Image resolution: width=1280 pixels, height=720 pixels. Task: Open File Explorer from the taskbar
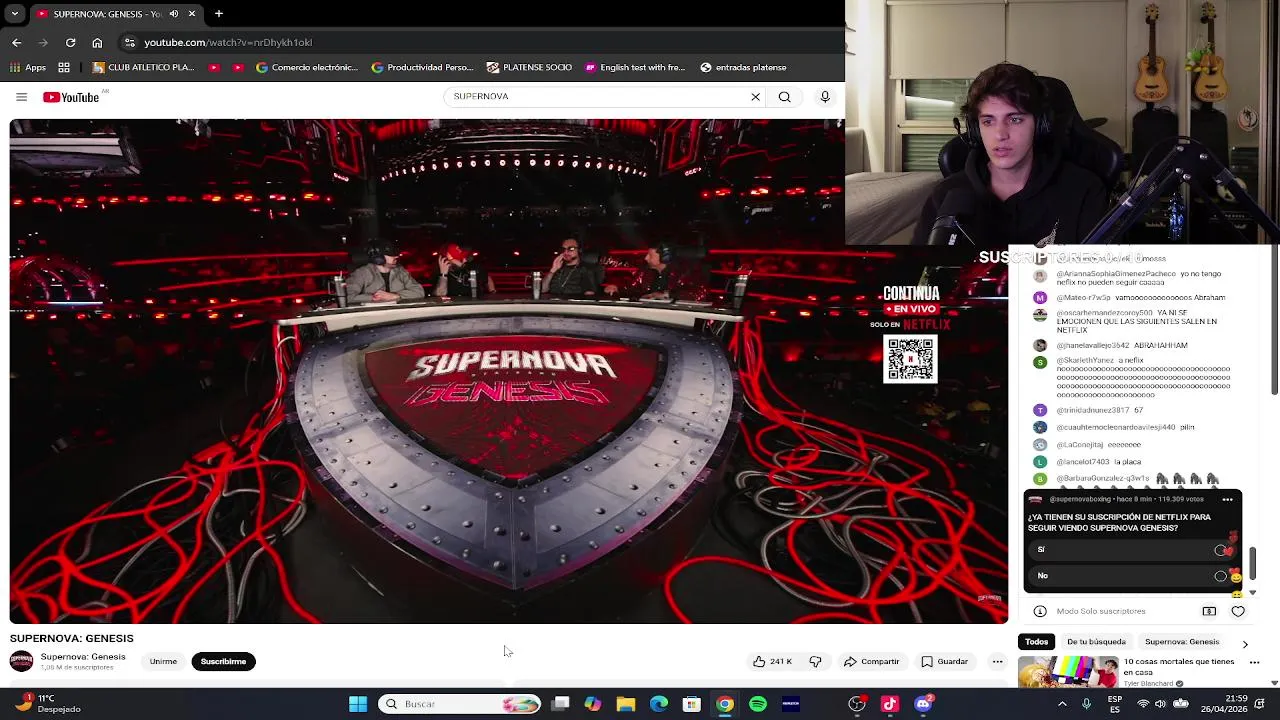click(626, 704)
